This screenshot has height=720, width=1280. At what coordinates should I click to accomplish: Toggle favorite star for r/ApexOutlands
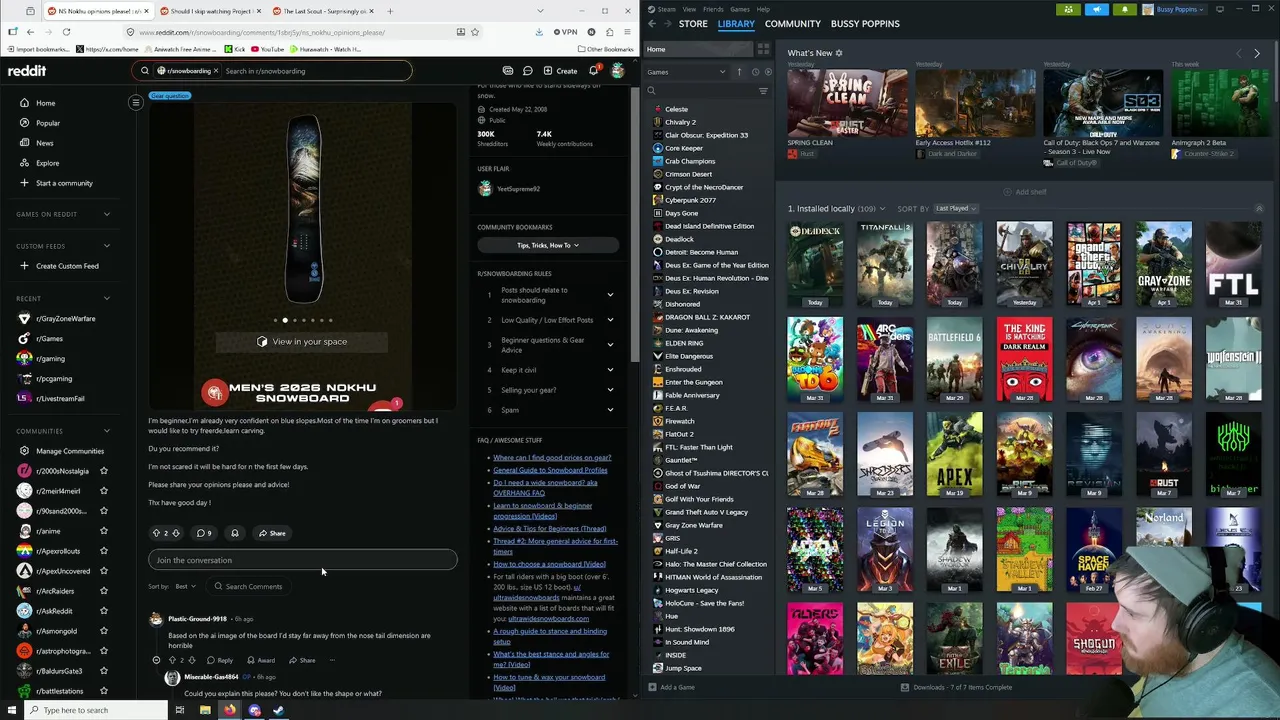click(104, 551)
